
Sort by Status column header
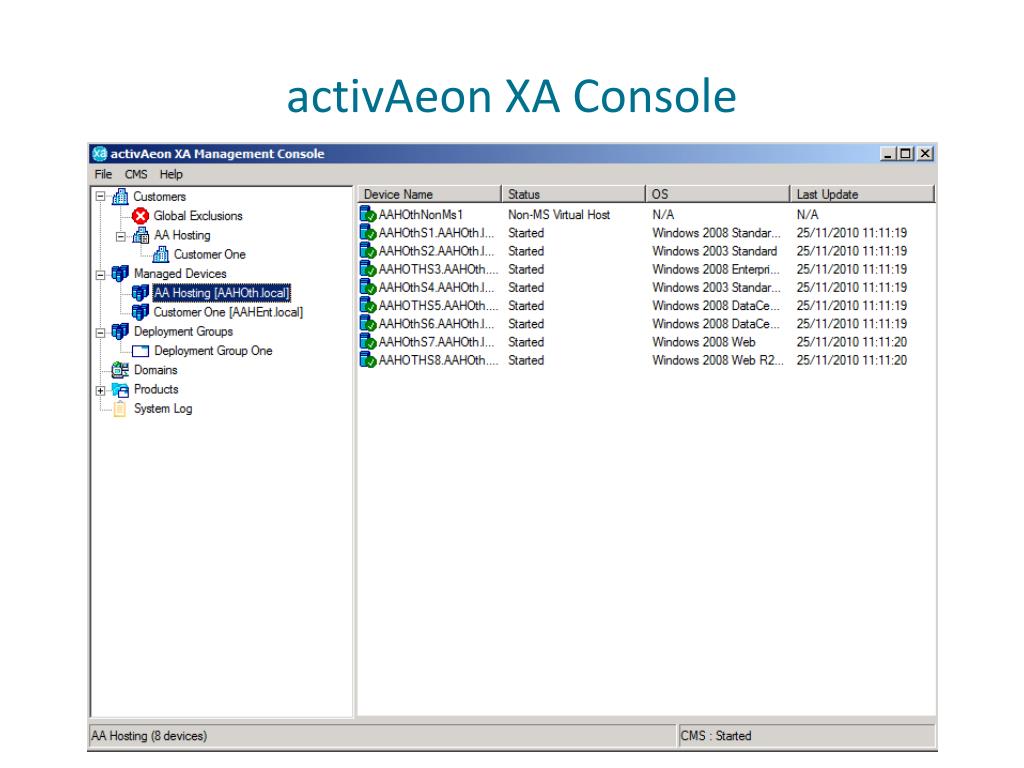(x=573, y=194)
